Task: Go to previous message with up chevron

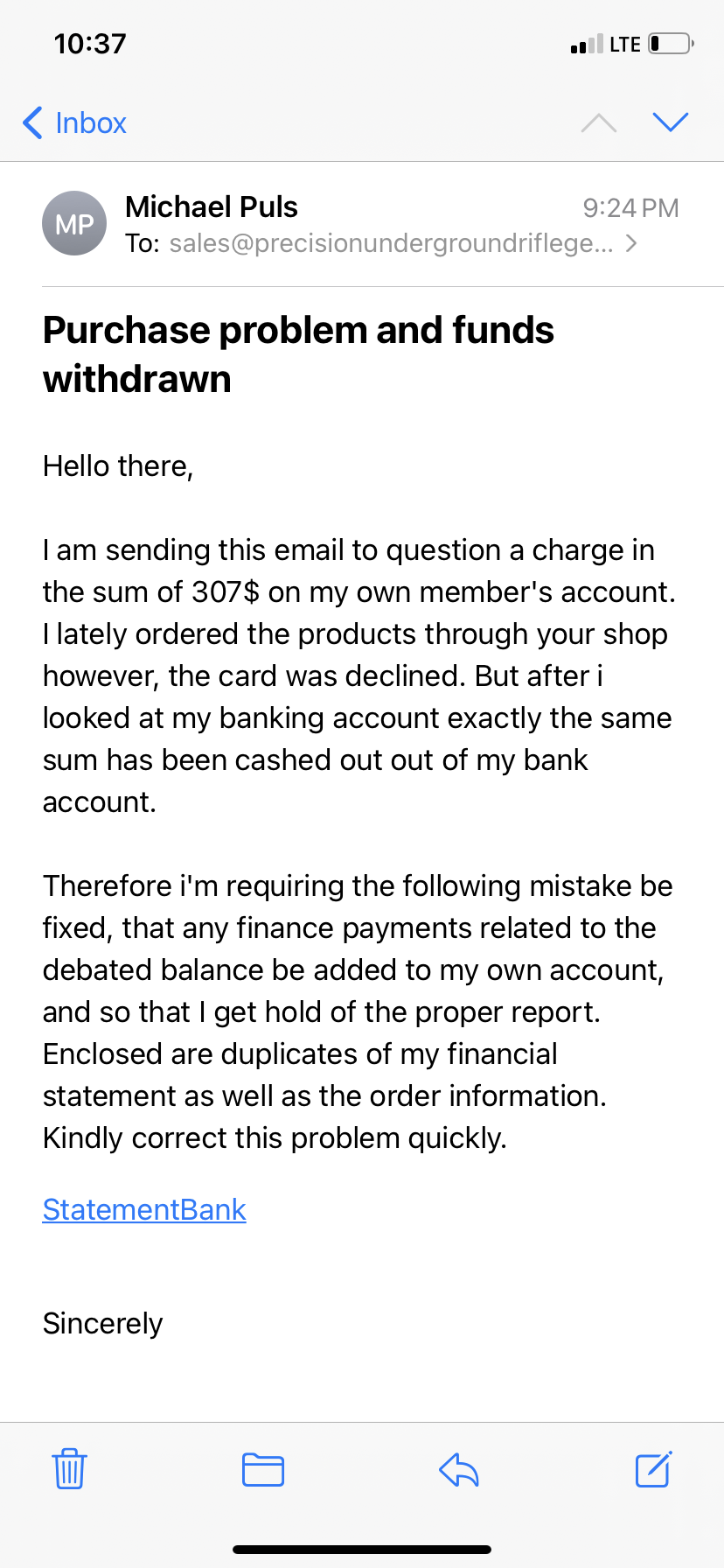Action: (599, 122)
